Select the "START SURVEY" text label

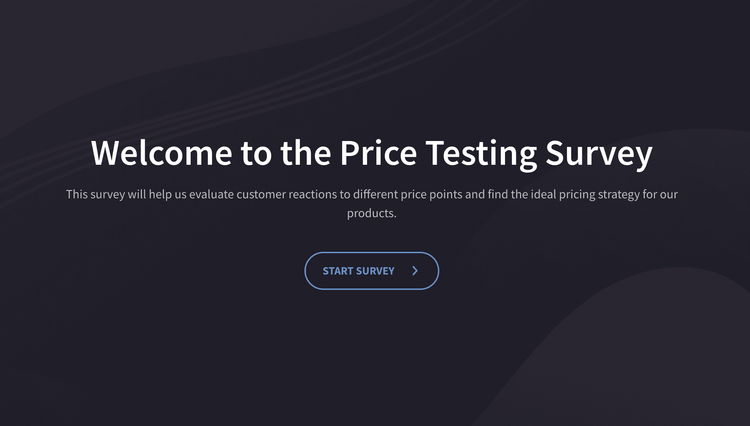coord(358,271)
